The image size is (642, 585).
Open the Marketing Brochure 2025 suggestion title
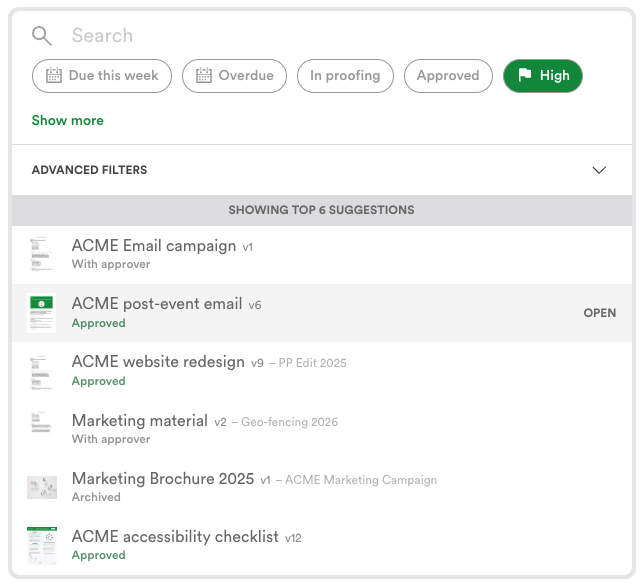[x=163, y=479]
